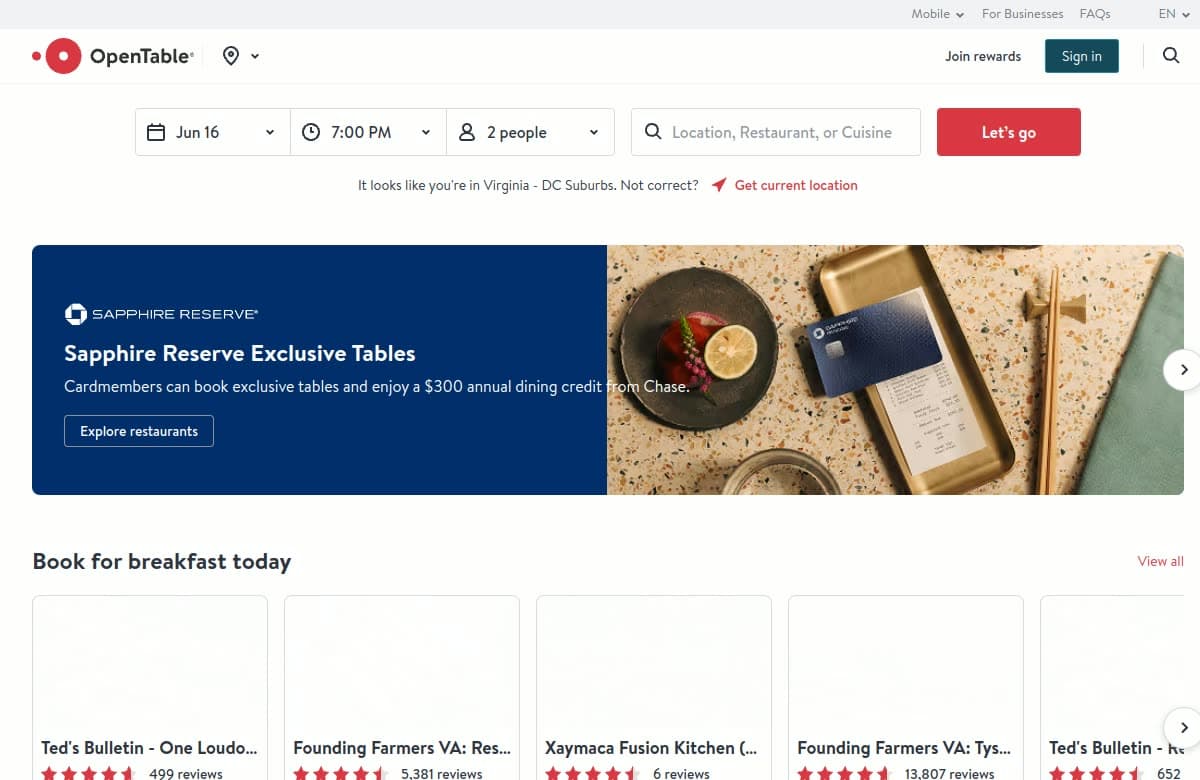Click the Sapphire Reserve Exclusive Tables heading
Image resolution: width=1200 pixels, height=780 pixels.
[240, 353]
